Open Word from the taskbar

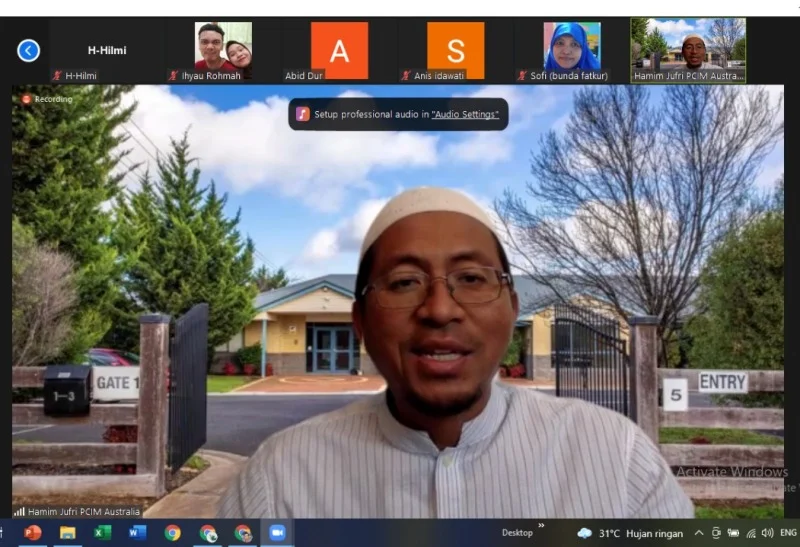coord(137,533)
